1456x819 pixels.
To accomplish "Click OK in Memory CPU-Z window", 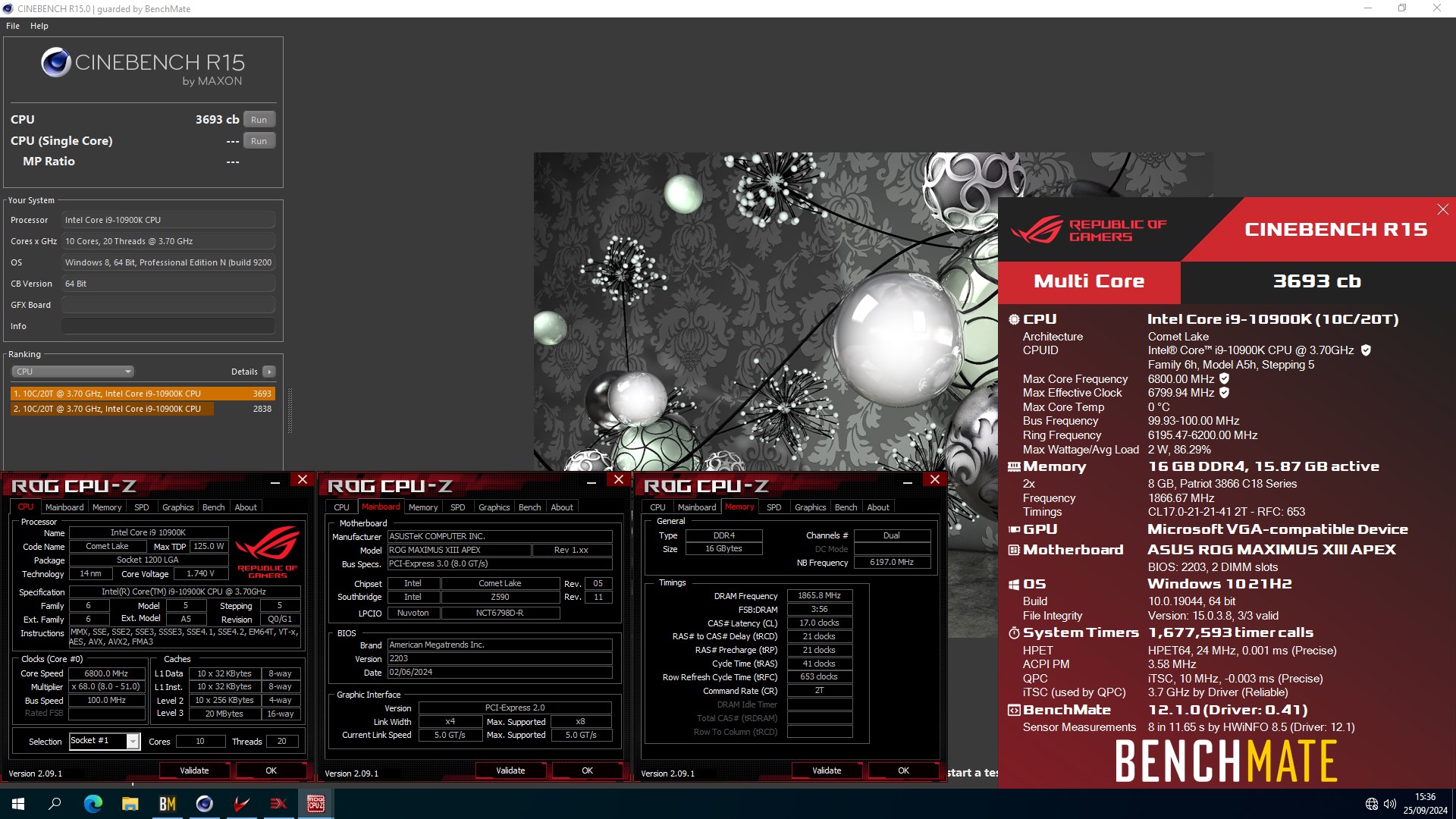I will pos(903,770).
